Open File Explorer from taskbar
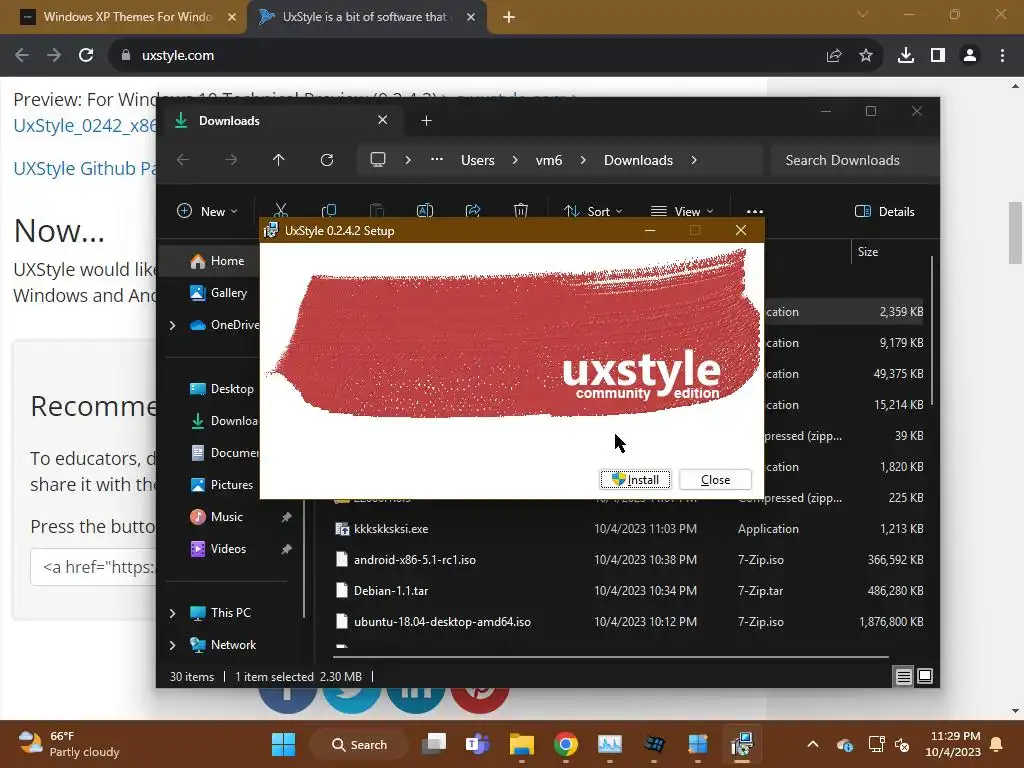Screen dimensions: 1024x768 tap(522, 744)
